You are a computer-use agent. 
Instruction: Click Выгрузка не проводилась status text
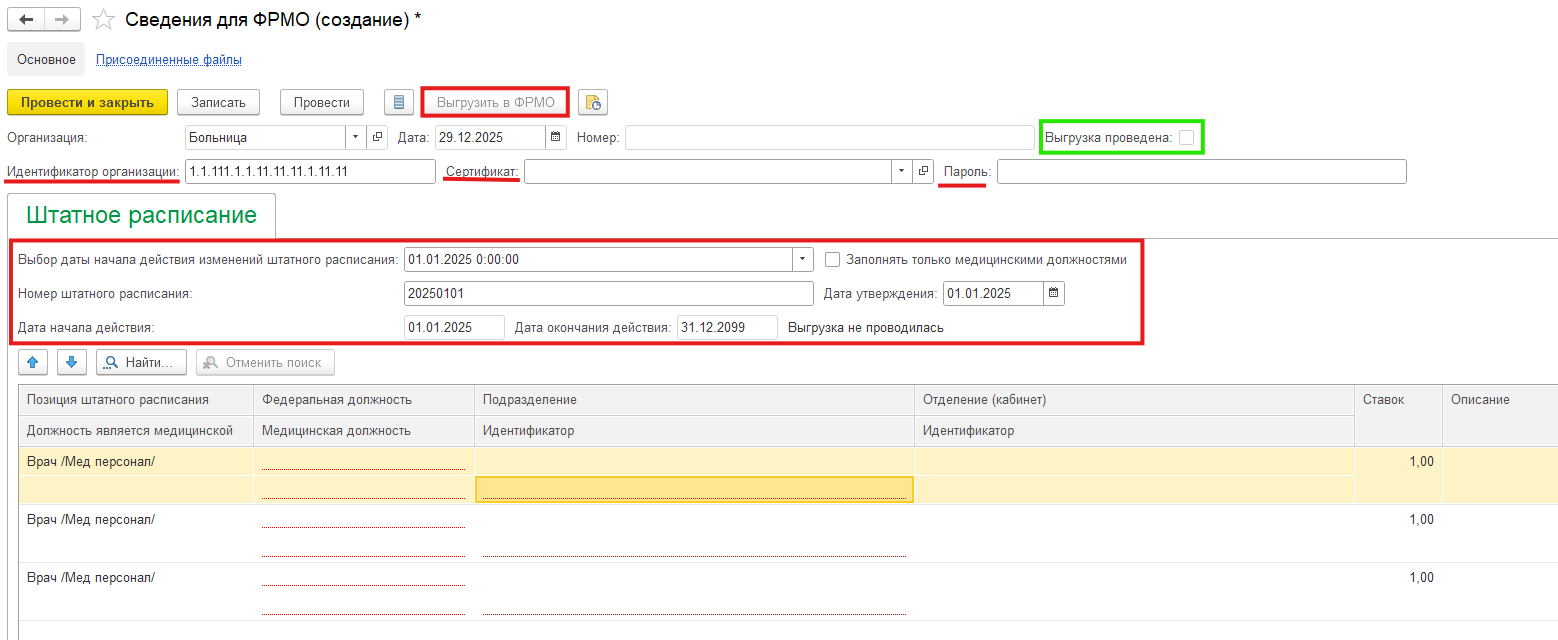coord(866,327)
